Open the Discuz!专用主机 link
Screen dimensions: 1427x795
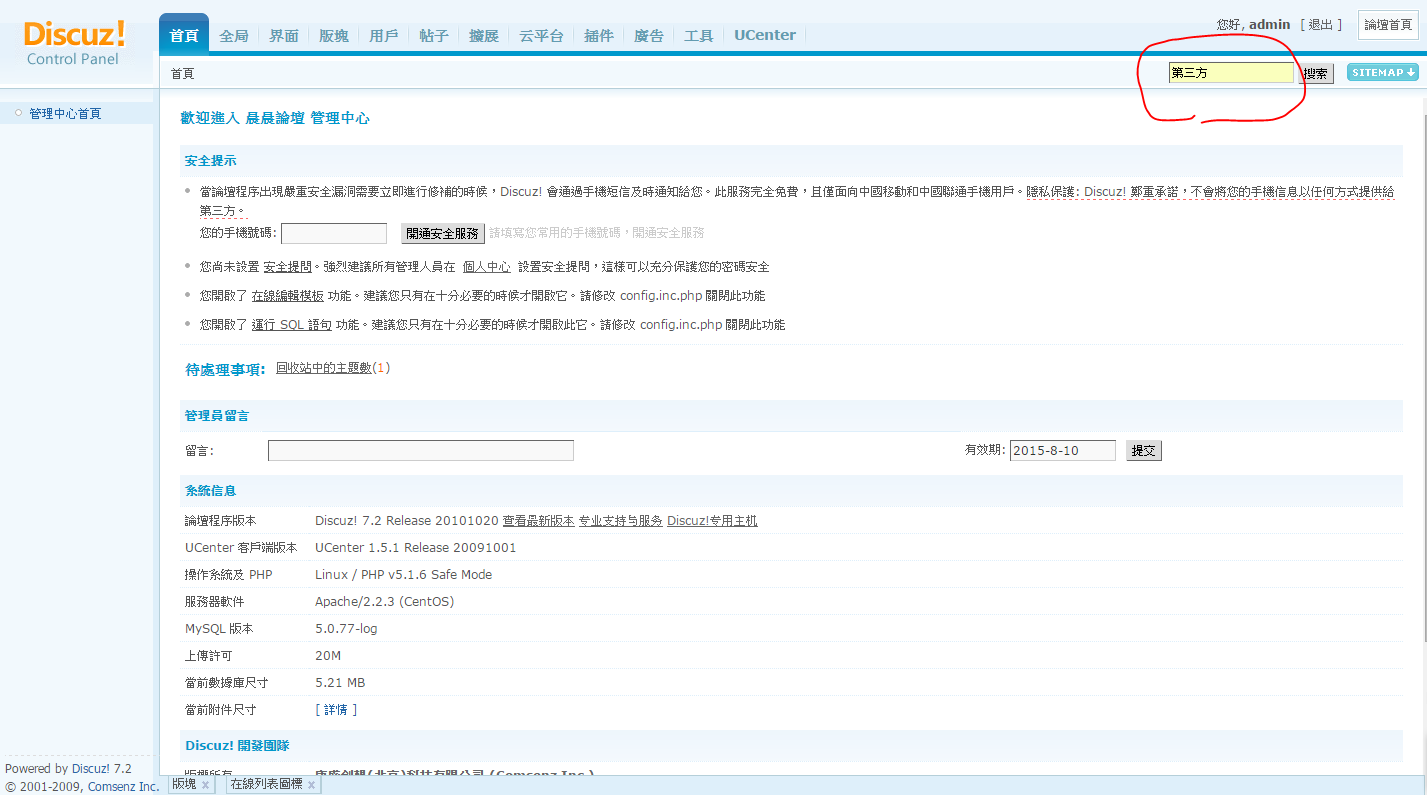[712, 521]
